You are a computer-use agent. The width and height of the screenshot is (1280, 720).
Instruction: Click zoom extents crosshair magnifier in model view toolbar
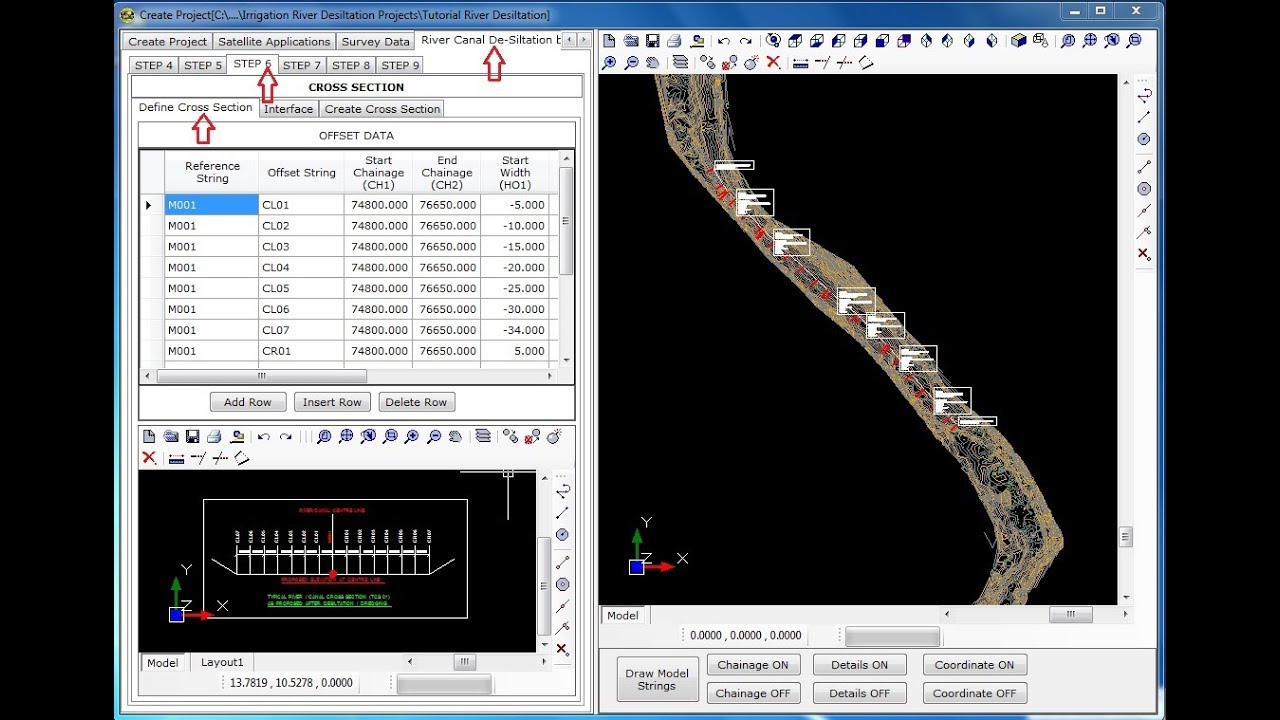coord(1090,41)
